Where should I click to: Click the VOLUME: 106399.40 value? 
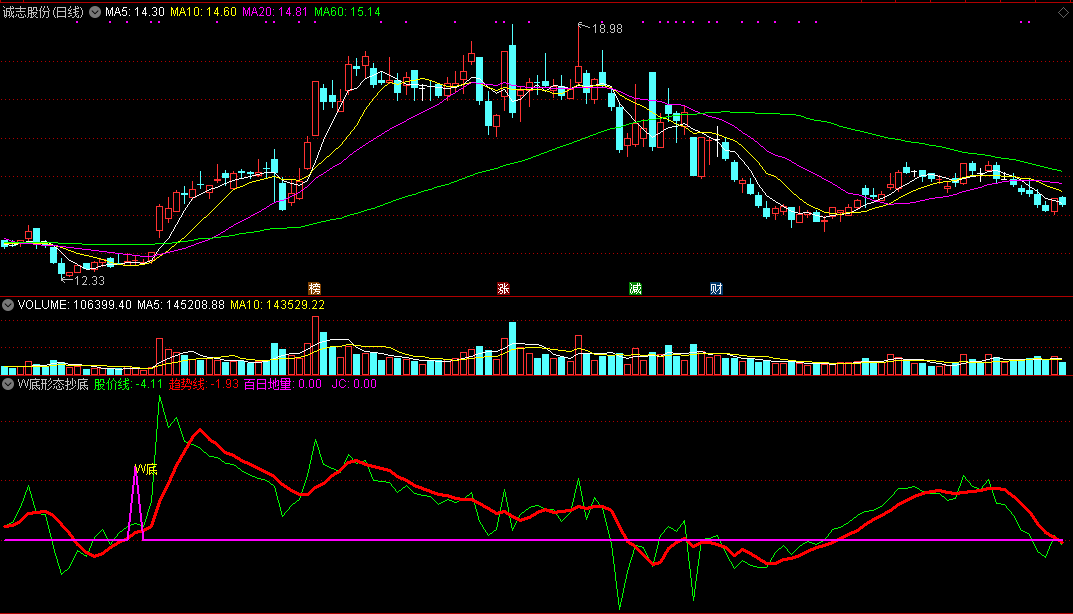coord(75,305)
